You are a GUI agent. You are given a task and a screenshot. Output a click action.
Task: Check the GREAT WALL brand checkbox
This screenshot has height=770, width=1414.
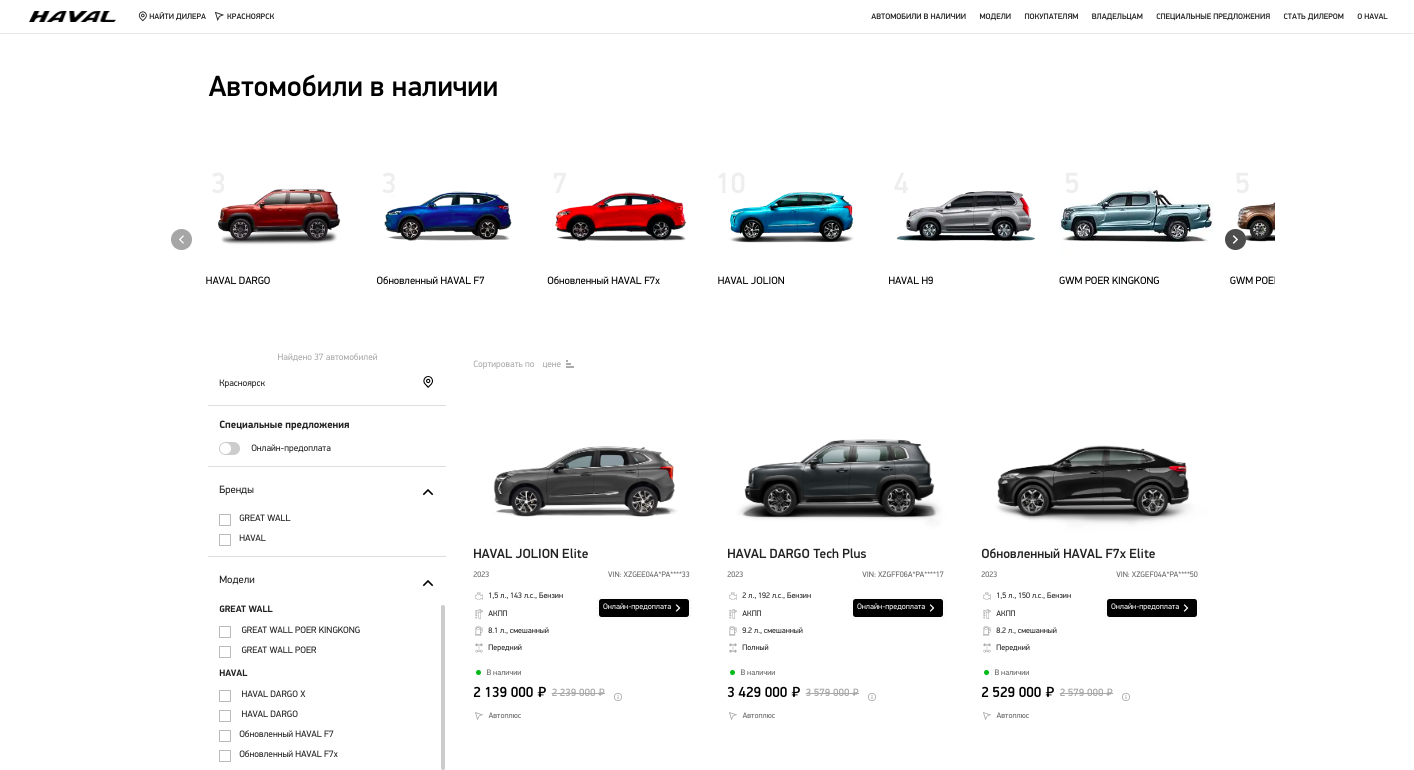coord(225,519)
